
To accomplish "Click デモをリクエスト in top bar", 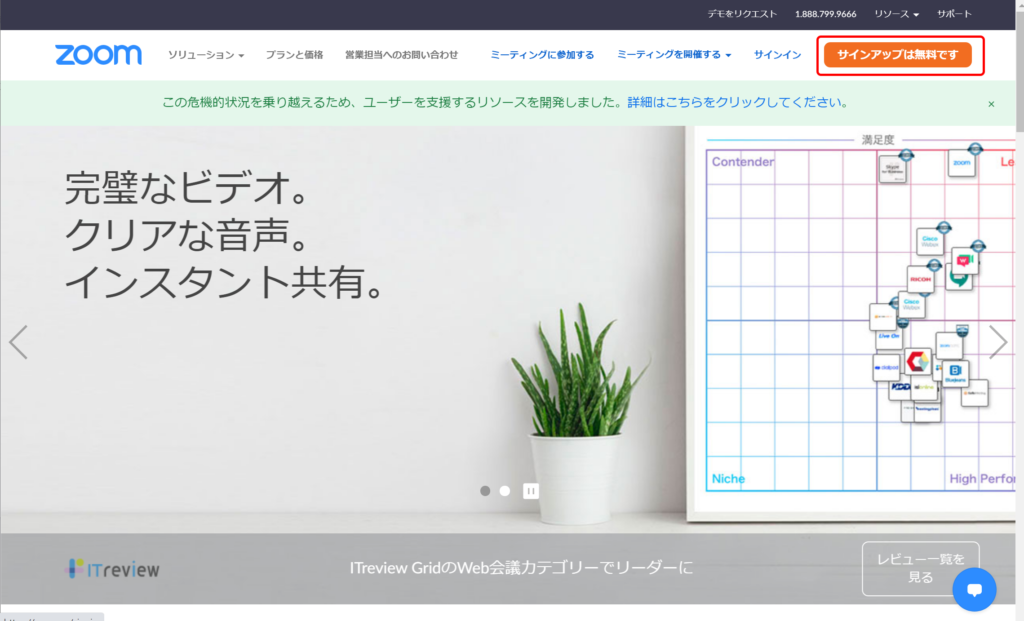I will [742, 14].
